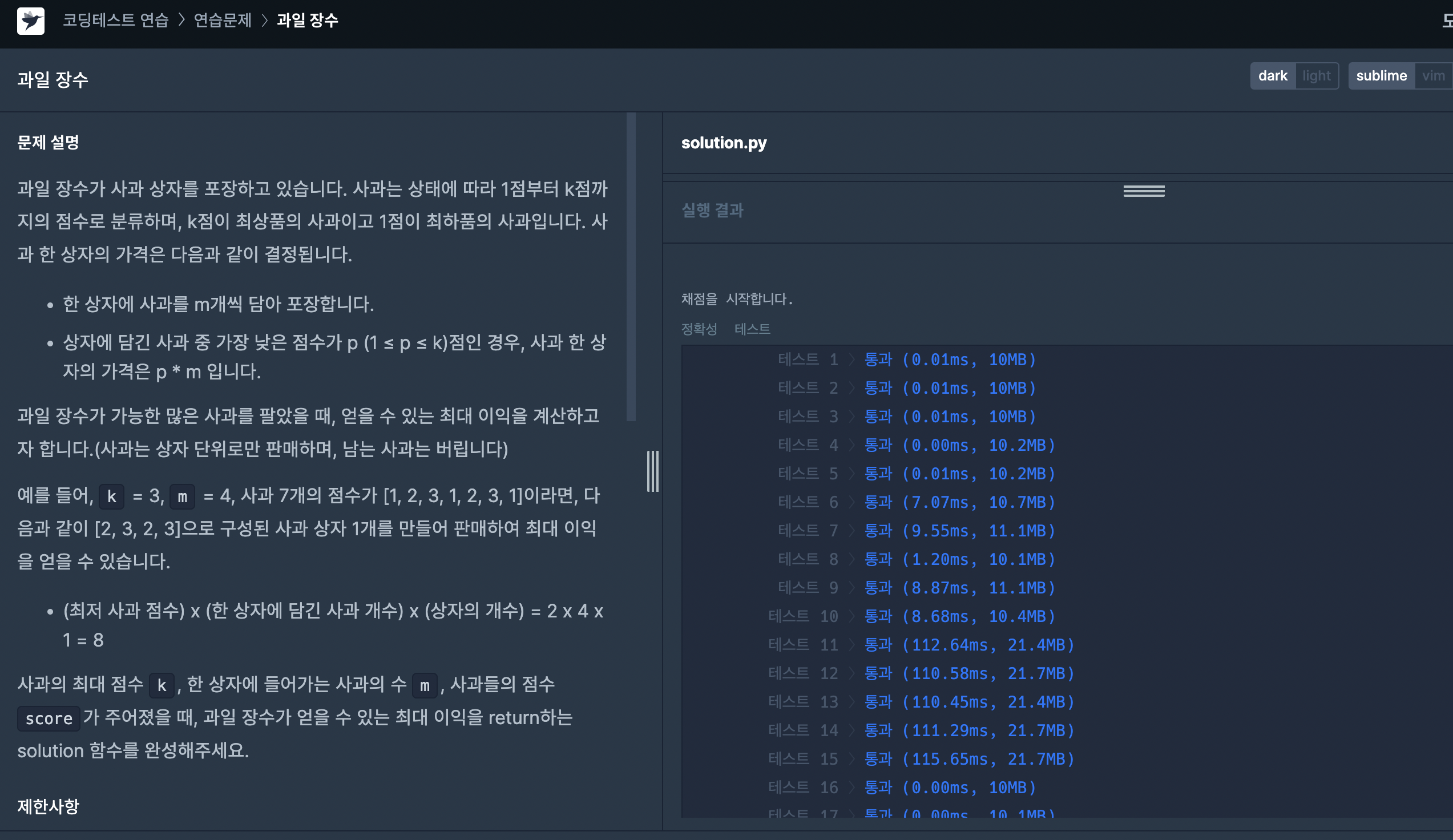Click the vertical pane divider grip
This screenshot has height=840, width=1453.
point(652,471)
